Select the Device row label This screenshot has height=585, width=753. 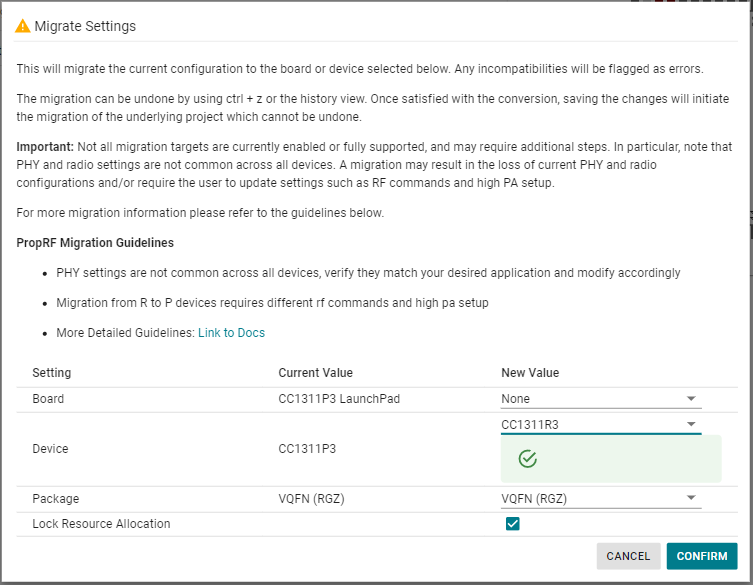[50, 449]
